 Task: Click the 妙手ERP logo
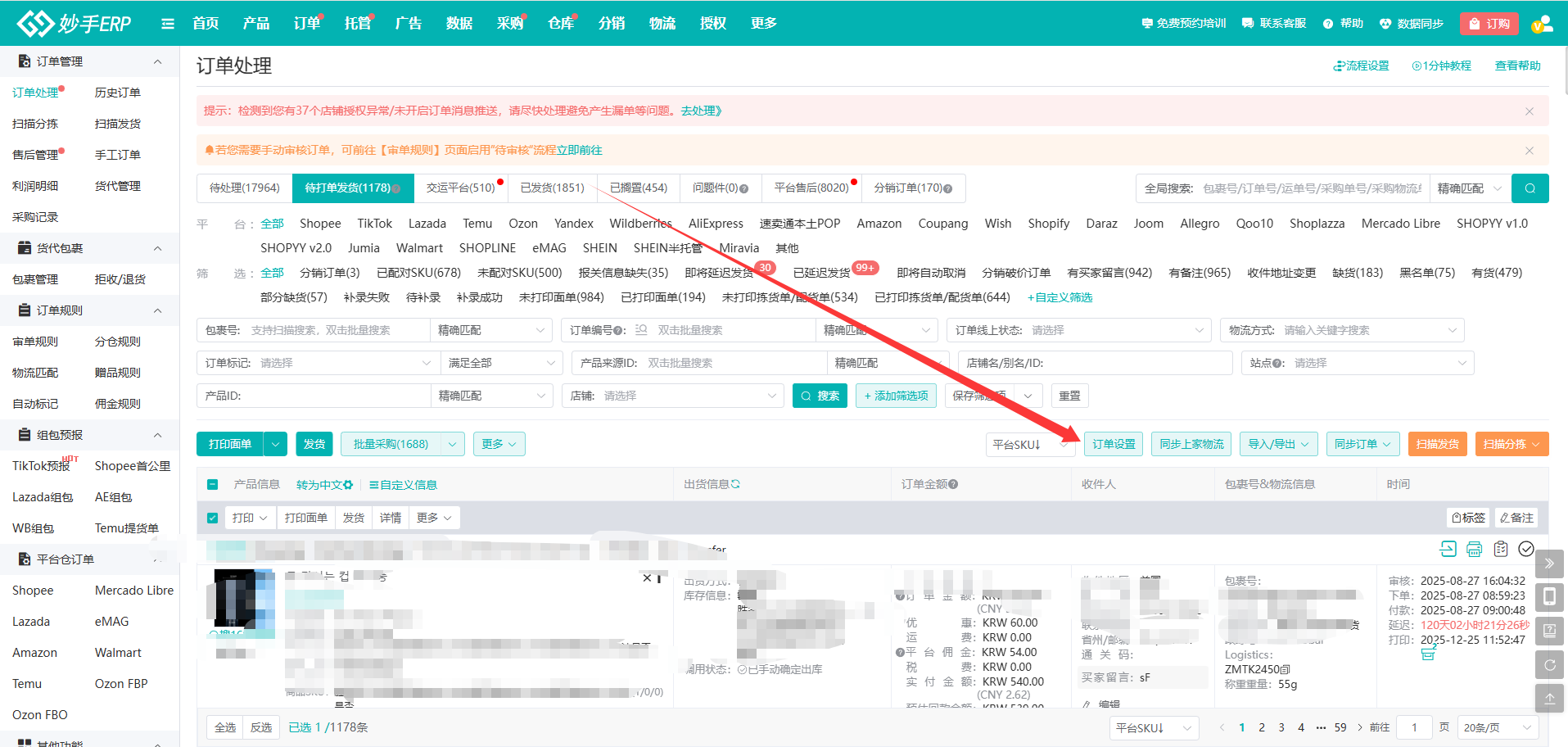tap(75, 23)
